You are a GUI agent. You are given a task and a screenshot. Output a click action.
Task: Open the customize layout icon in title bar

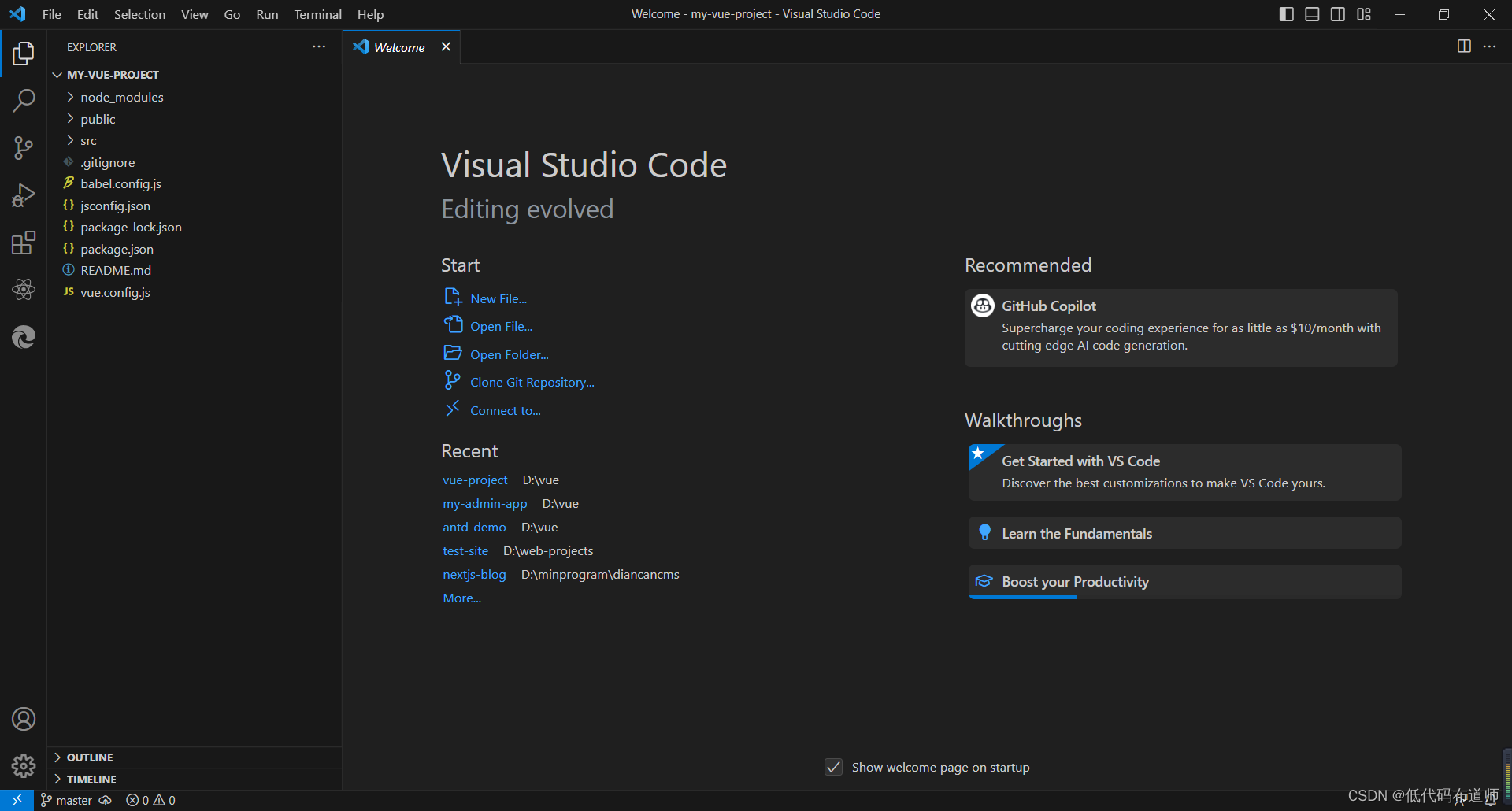1364,14
